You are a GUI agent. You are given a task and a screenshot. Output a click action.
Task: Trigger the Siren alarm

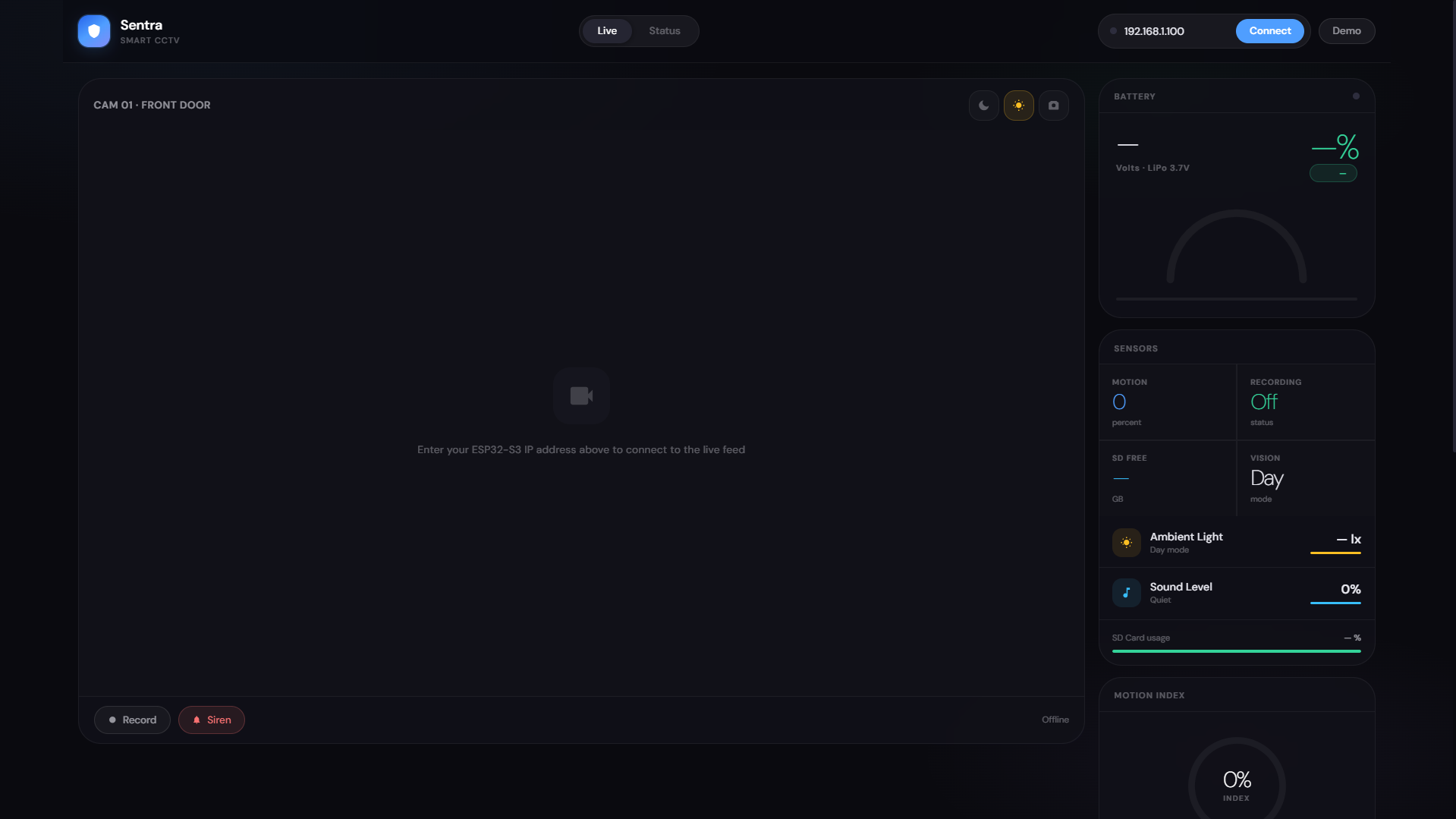pos(212,720)
